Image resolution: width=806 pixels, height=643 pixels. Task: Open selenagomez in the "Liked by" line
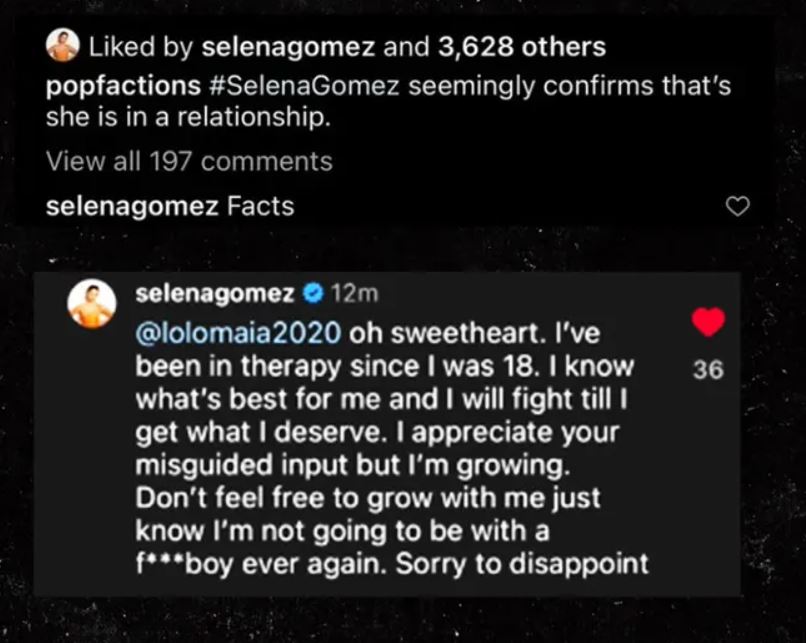coord(273,46)
